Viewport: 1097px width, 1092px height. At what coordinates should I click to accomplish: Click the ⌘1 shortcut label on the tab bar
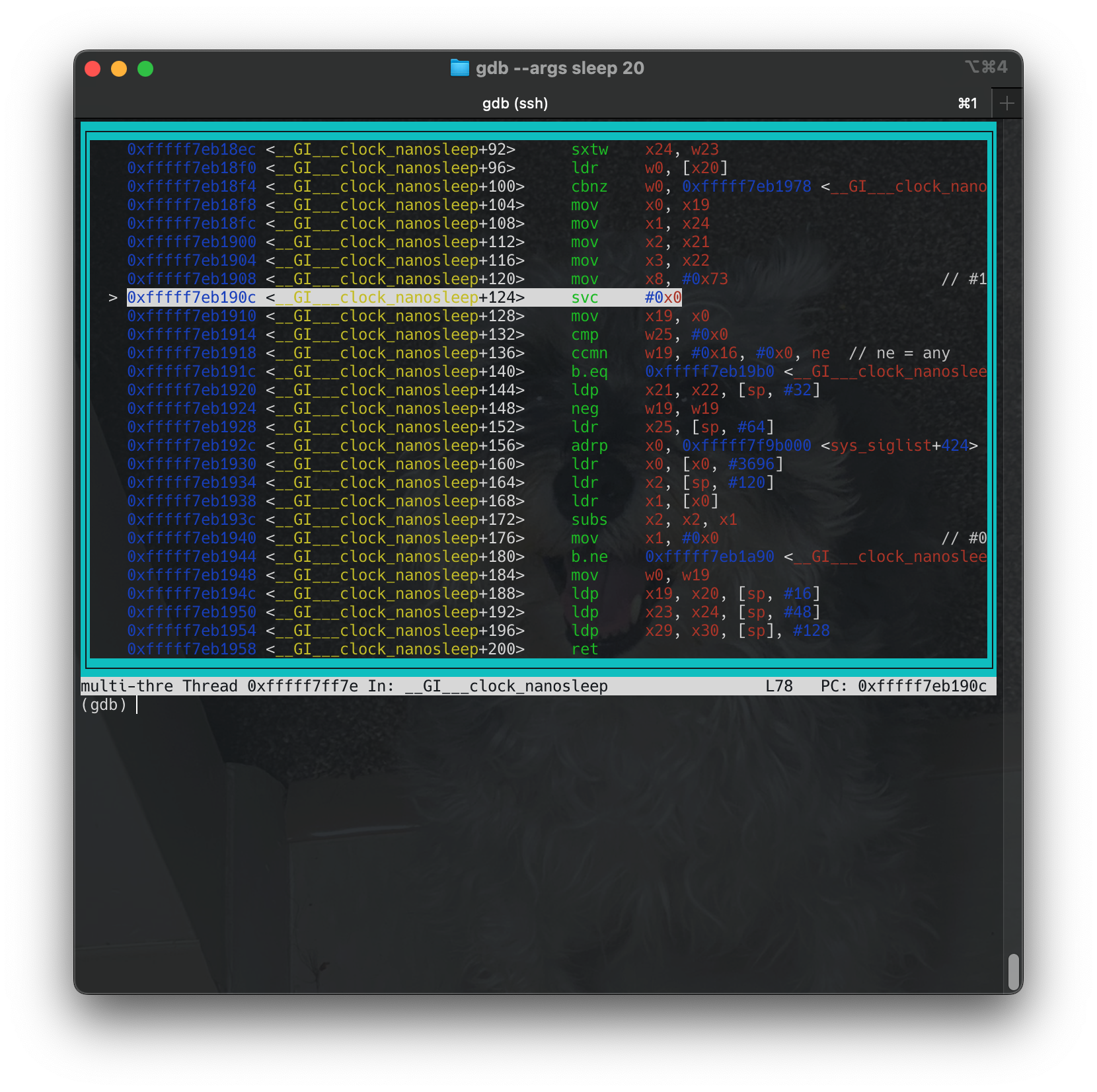(x=967, y=103)
